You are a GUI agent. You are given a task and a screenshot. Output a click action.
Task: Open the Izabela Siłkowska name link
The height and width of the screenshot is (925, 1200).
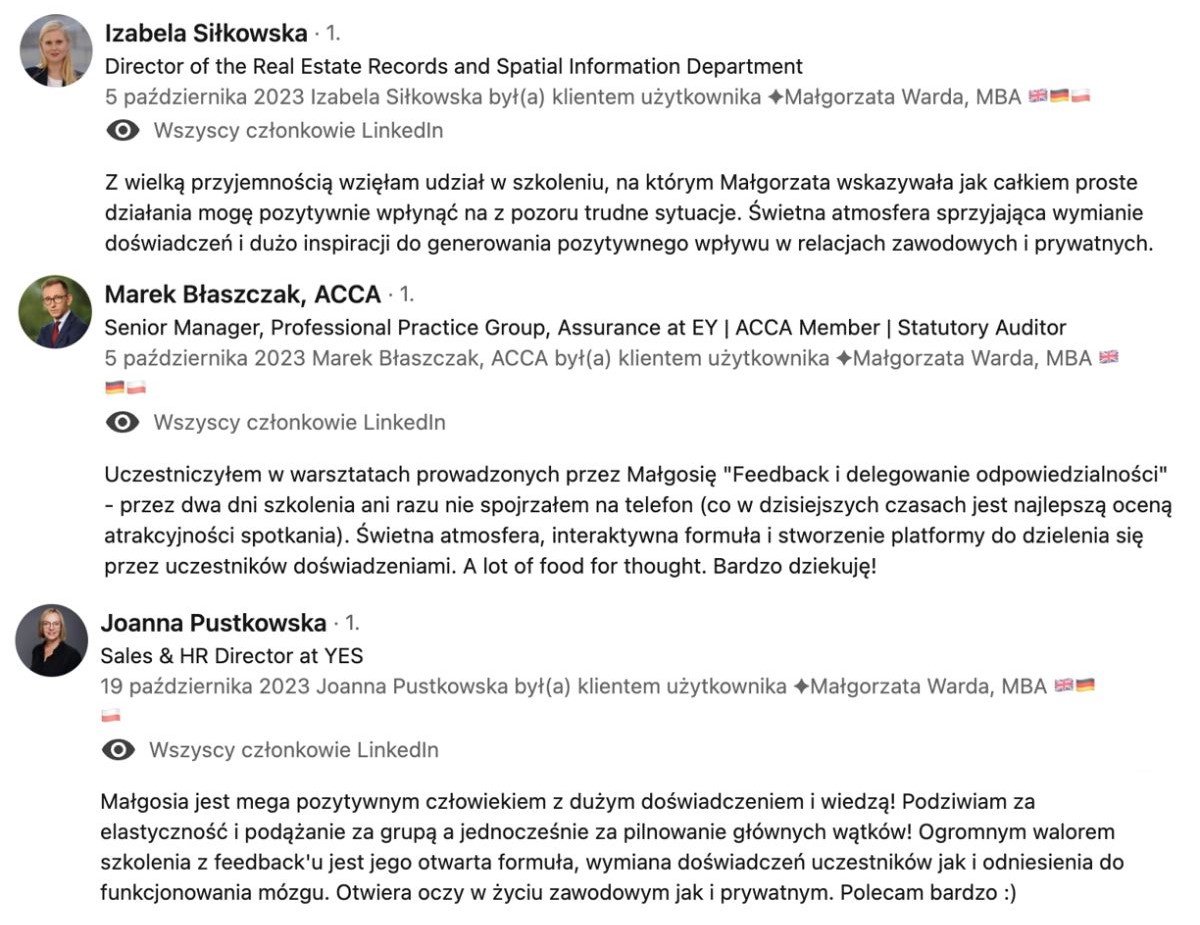(x=205, y=33)
